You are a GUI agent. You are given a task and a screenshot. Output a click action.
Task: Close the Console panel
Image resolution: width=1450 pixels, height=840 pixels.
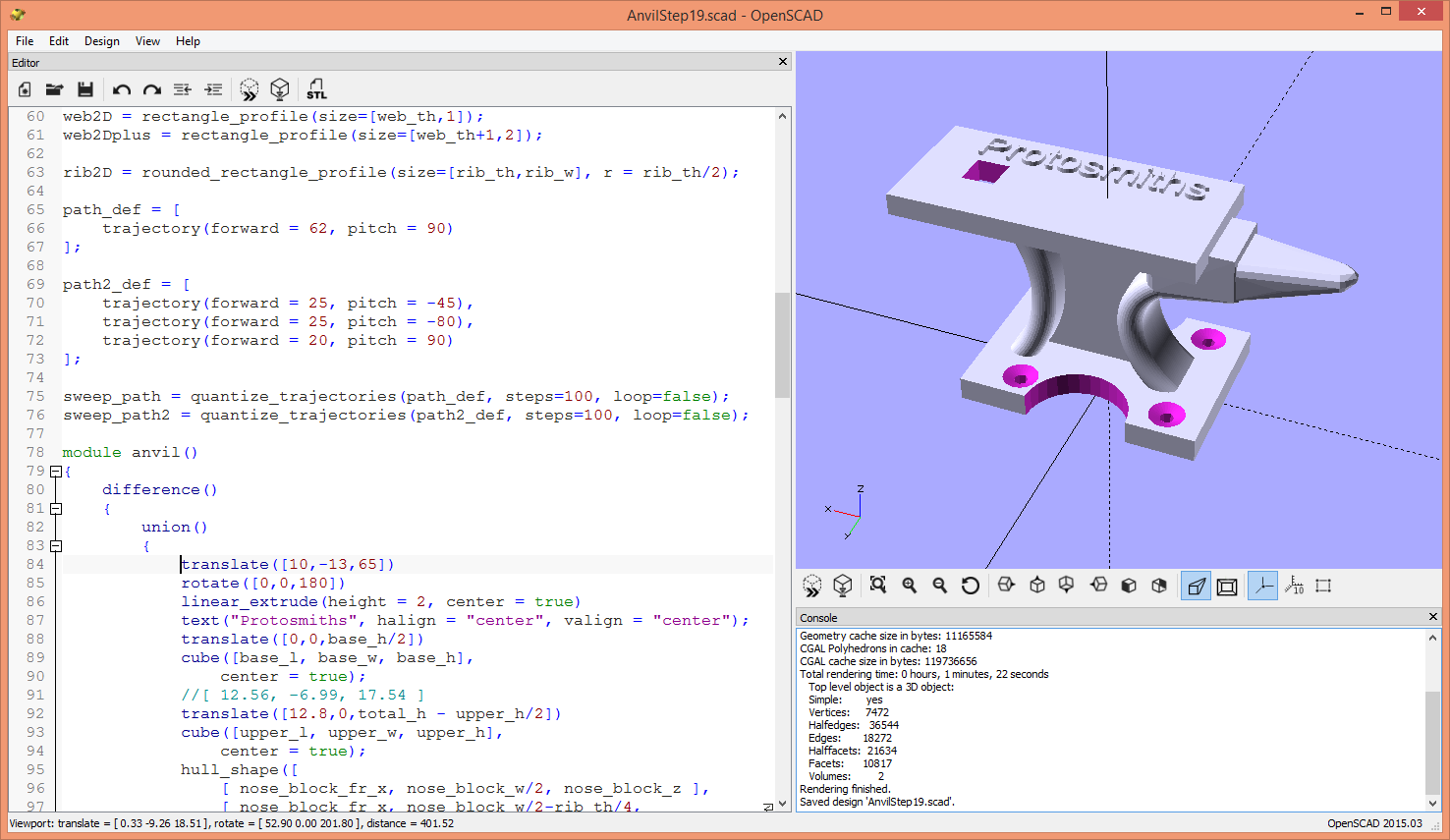(1431, 617)
